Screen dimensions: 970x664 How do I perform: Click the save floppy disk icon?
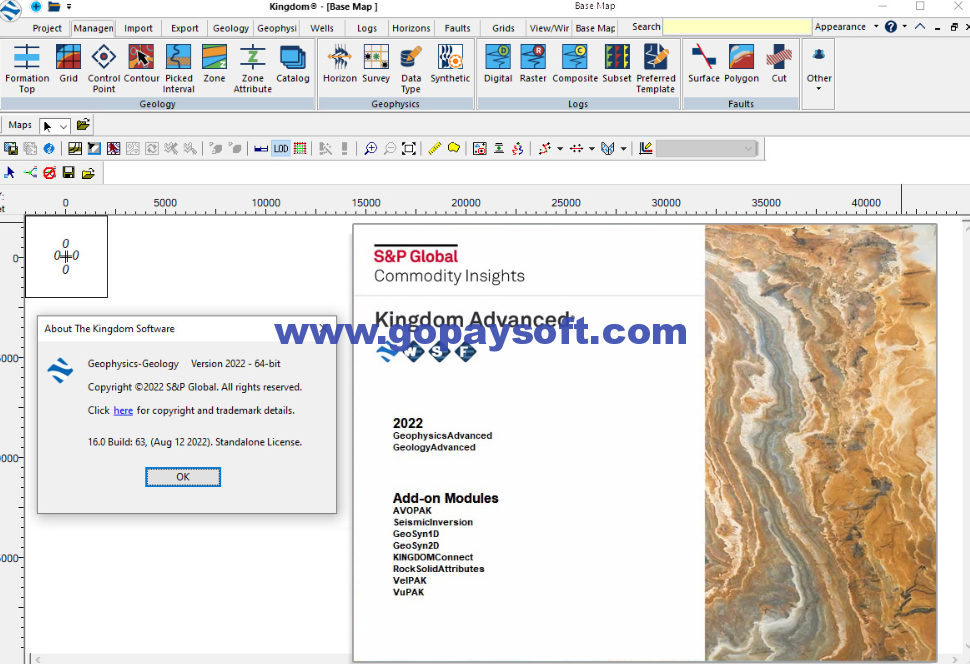pos(69,173)
